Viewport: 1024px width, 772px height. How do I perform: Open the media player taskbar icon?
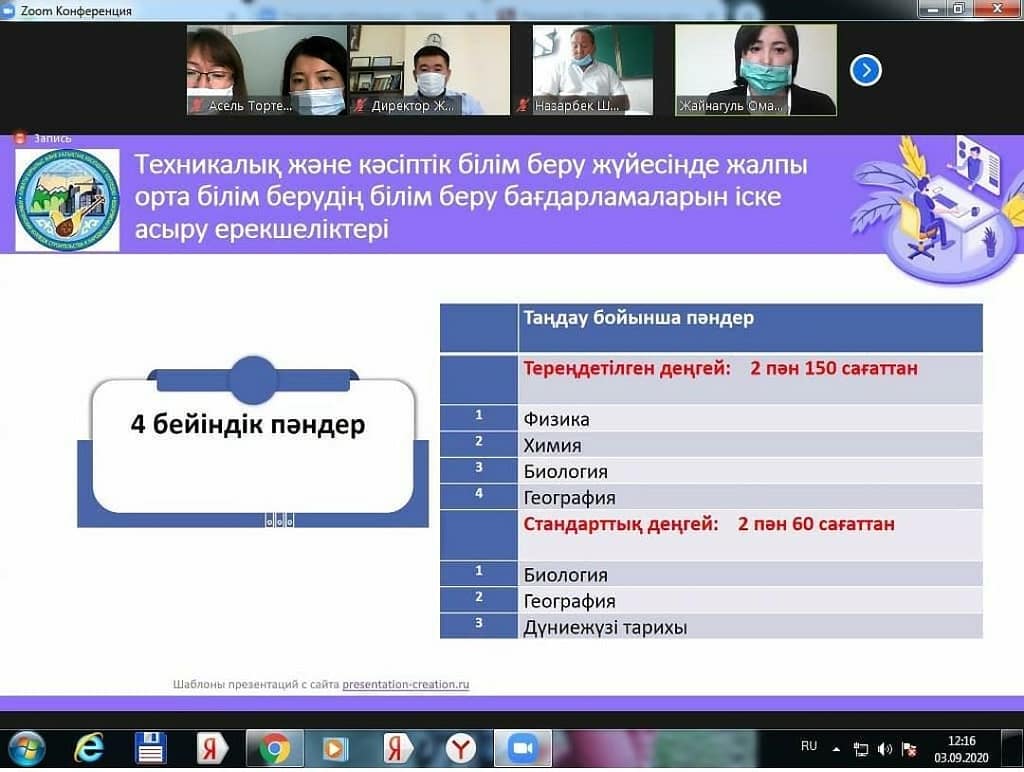[x=335, y=748]
